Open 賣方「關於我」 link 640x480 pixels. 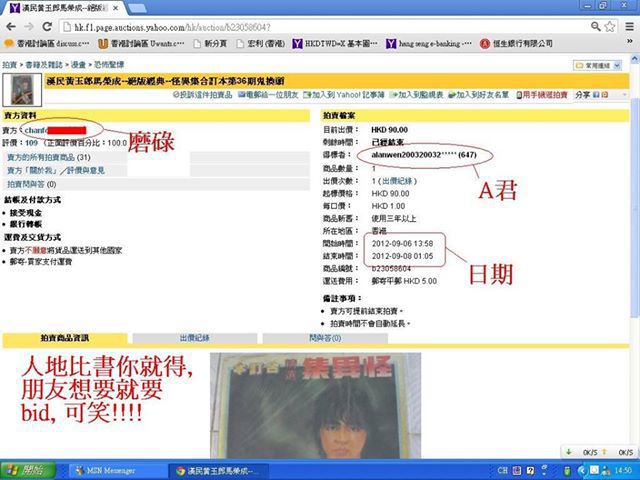click(33, 170)
